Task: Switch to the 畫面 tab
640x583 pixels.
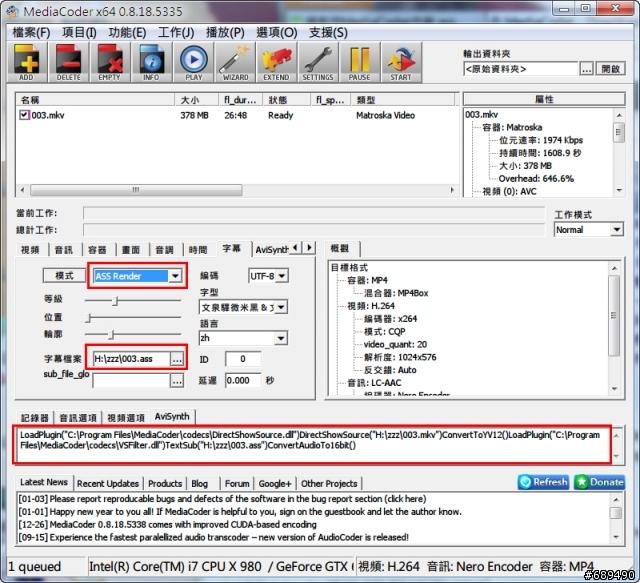Action: pyautogui.click(x=131, y=249)
